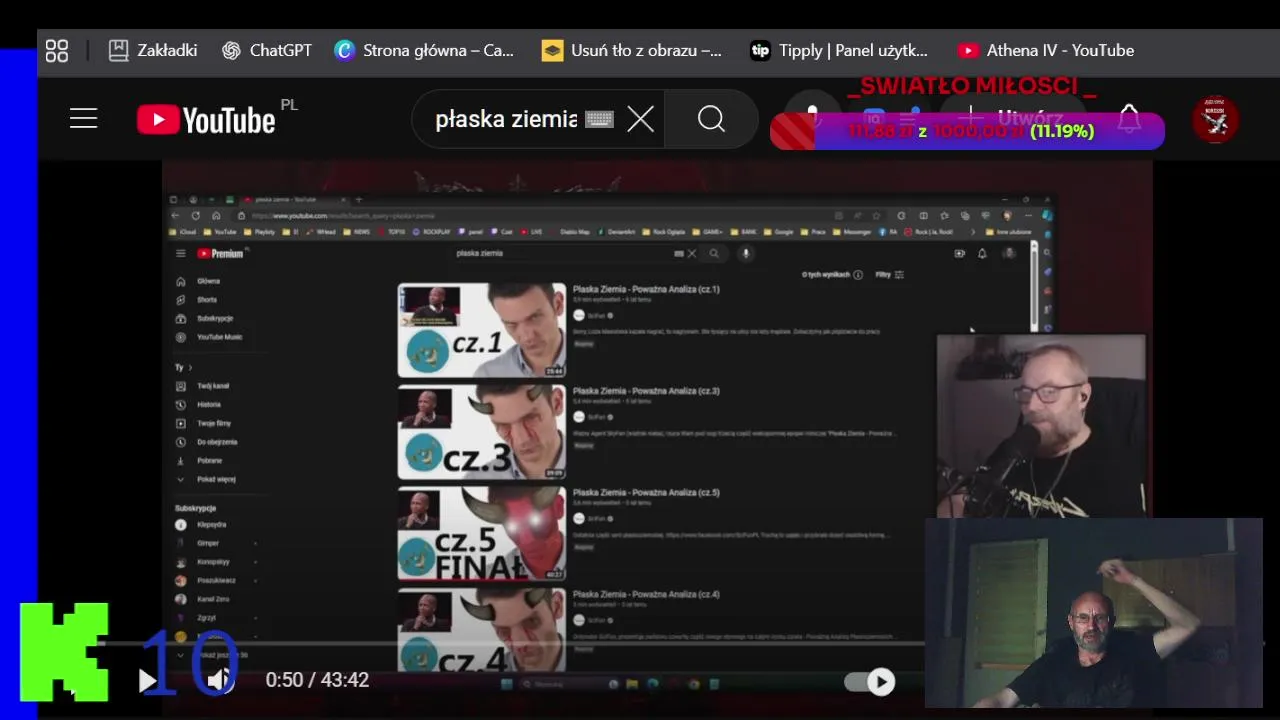Image resolution: width=1280 pixels, height=720 pixels.
Task: Open the Filtry filter menu in recording
Action: click(889, 274)
